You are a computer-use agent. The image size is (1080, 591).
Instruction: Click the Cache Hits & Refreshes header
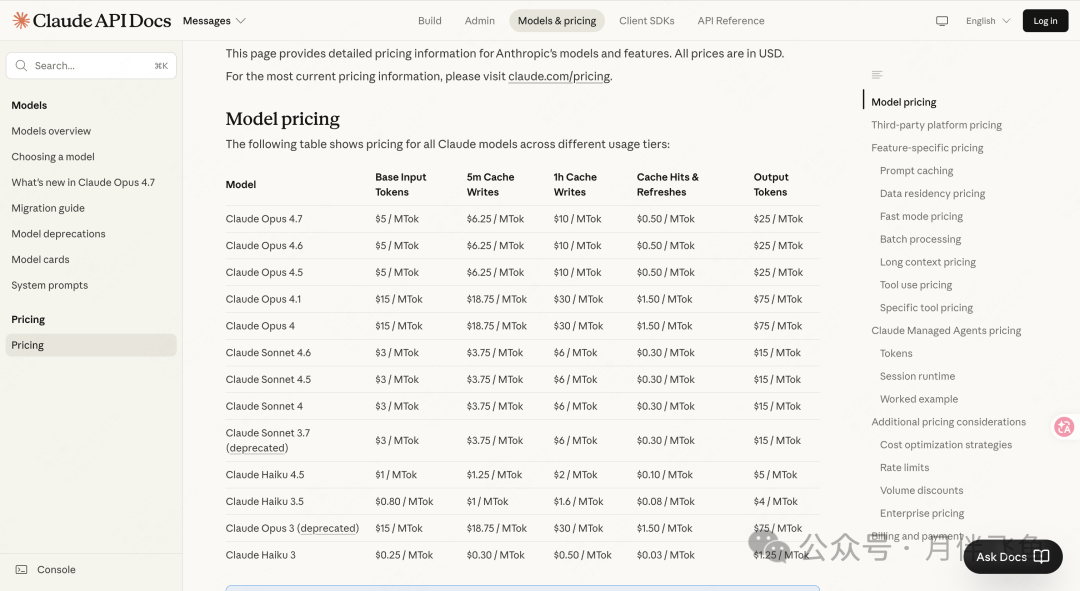click(667, 185)
